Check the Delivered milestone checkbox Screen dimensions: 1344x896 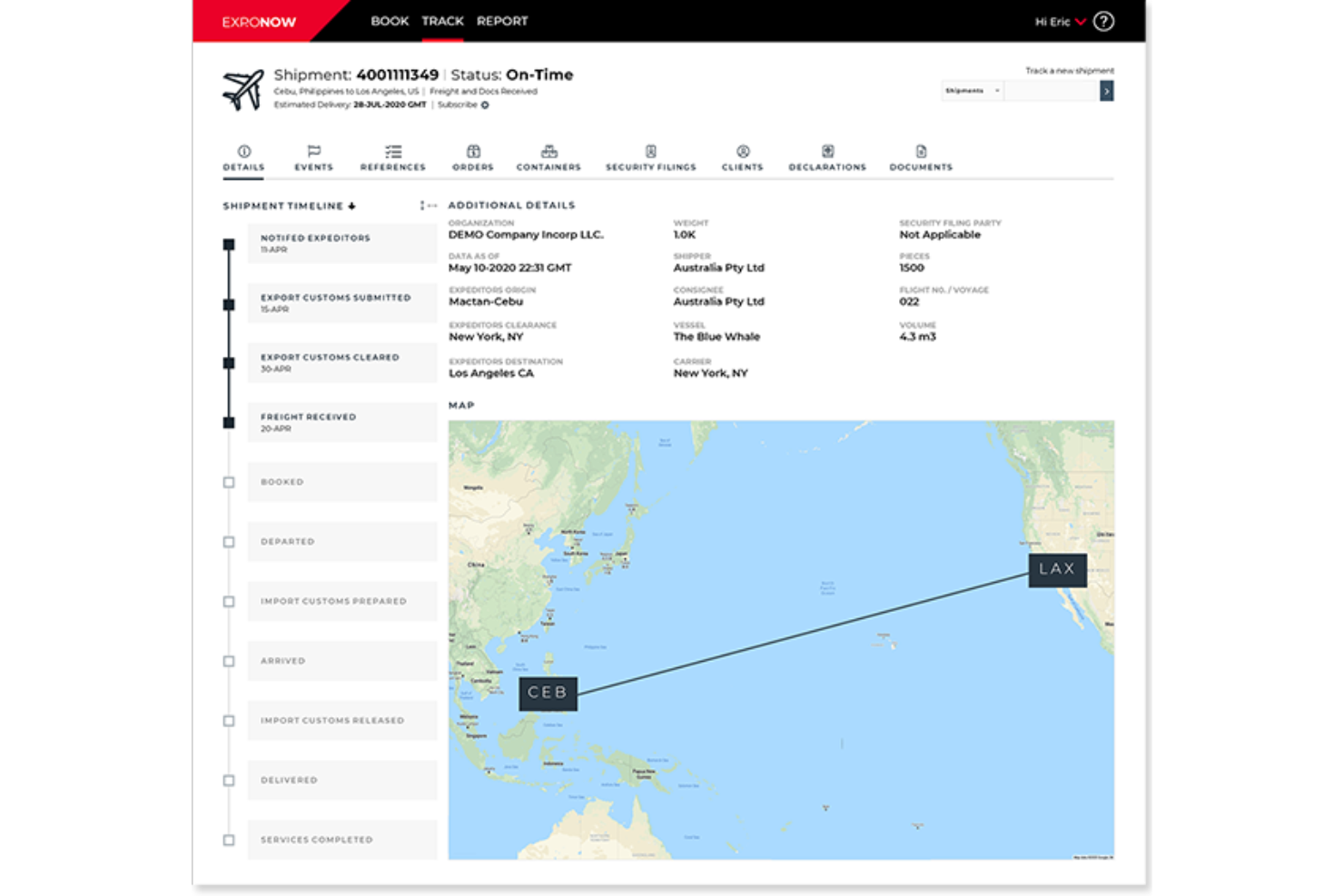228,780
